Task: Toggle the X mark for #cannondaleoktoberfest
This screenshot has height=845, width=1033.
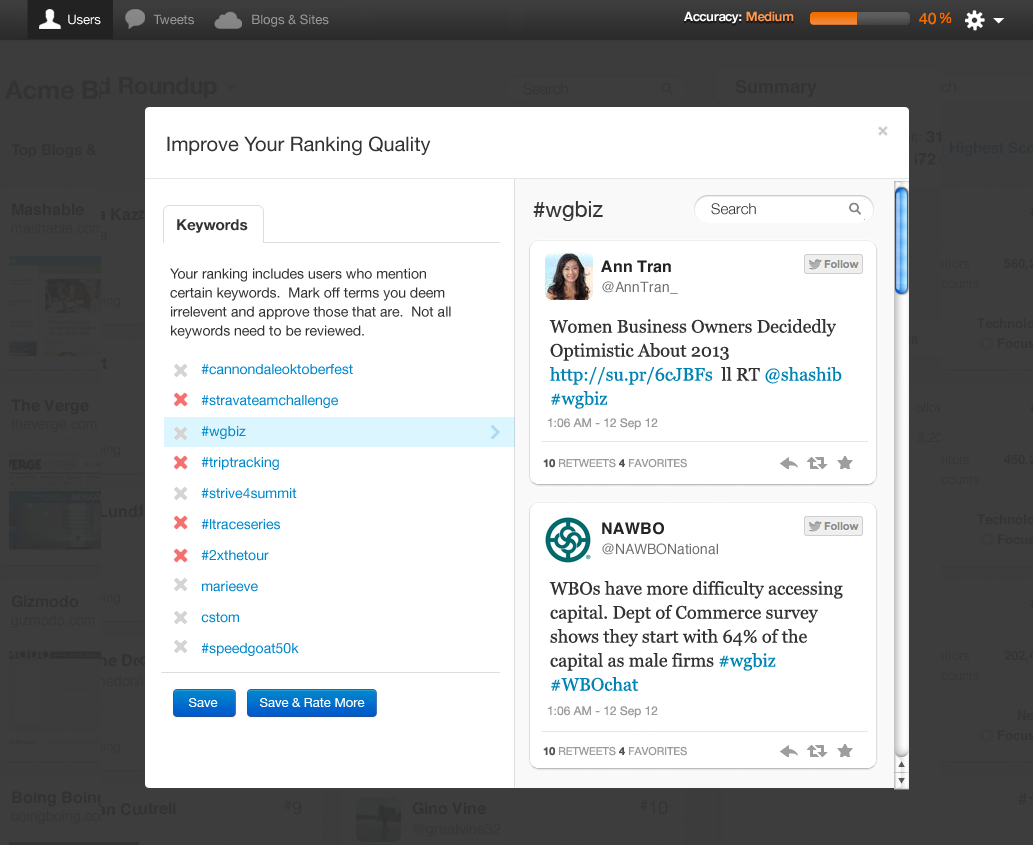Action: 181,370
